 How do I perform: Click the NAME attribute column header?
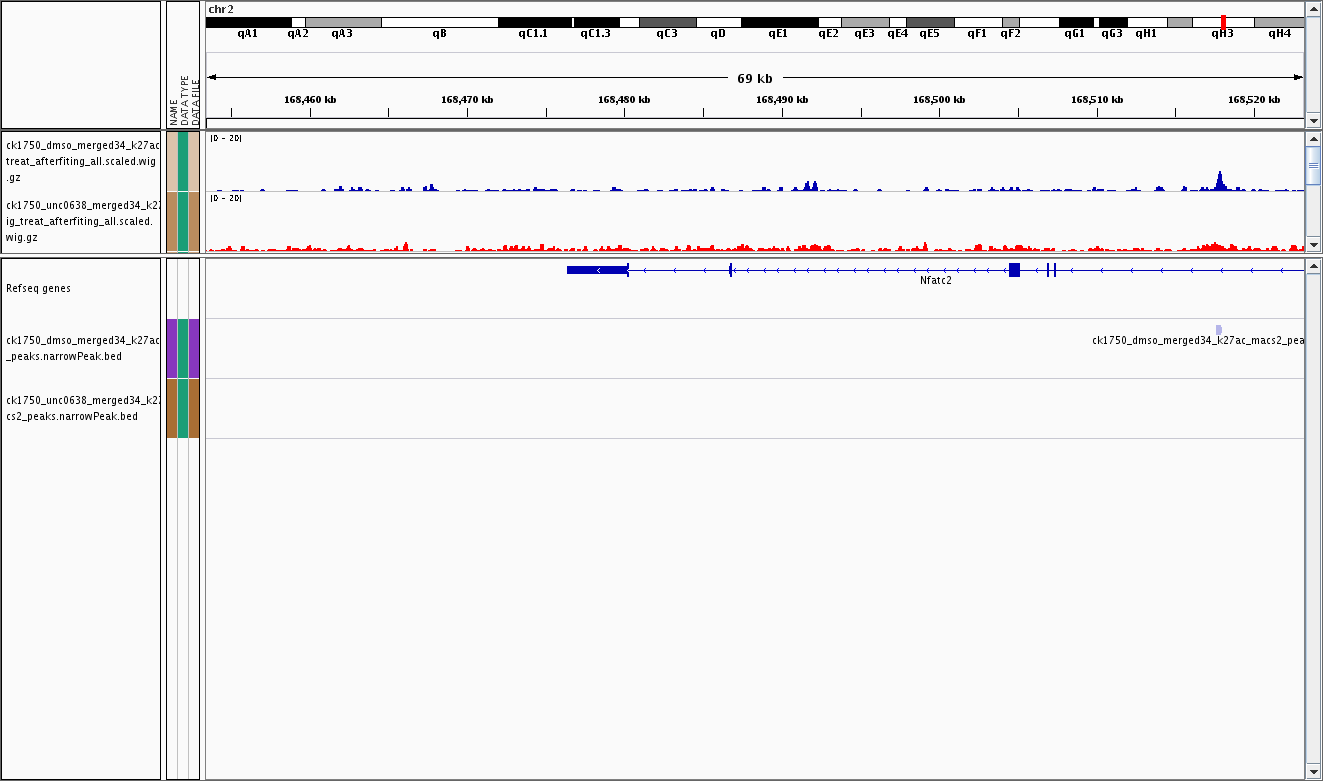click(173, 110)
